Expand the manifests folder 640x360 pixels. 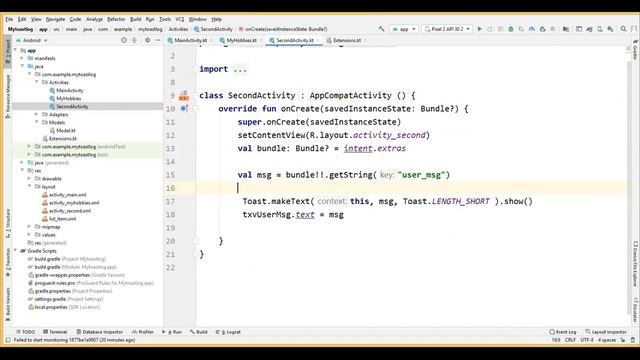click(22, 58)
